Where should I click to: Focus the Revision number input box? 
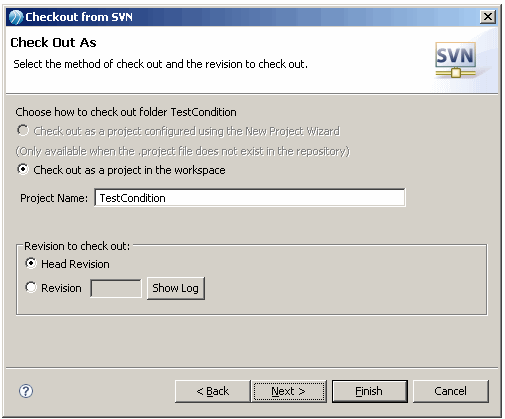[116, 288]
